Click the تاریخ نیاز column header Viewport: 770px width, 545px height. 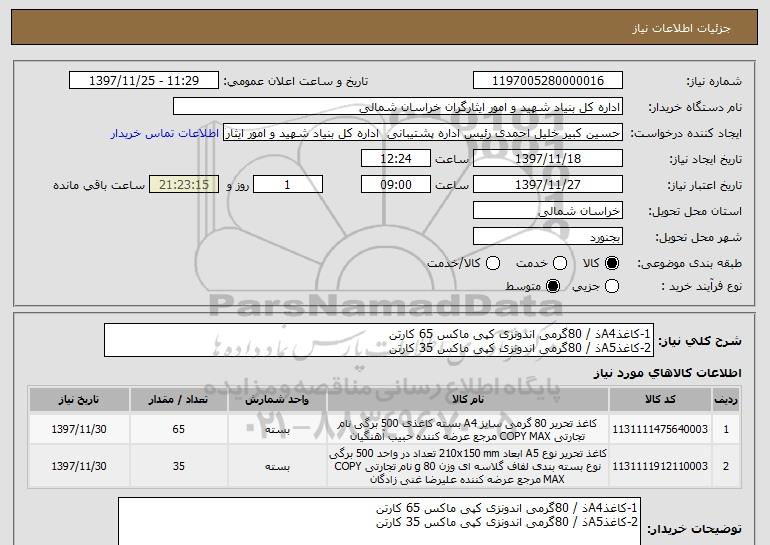pos(79,400)
